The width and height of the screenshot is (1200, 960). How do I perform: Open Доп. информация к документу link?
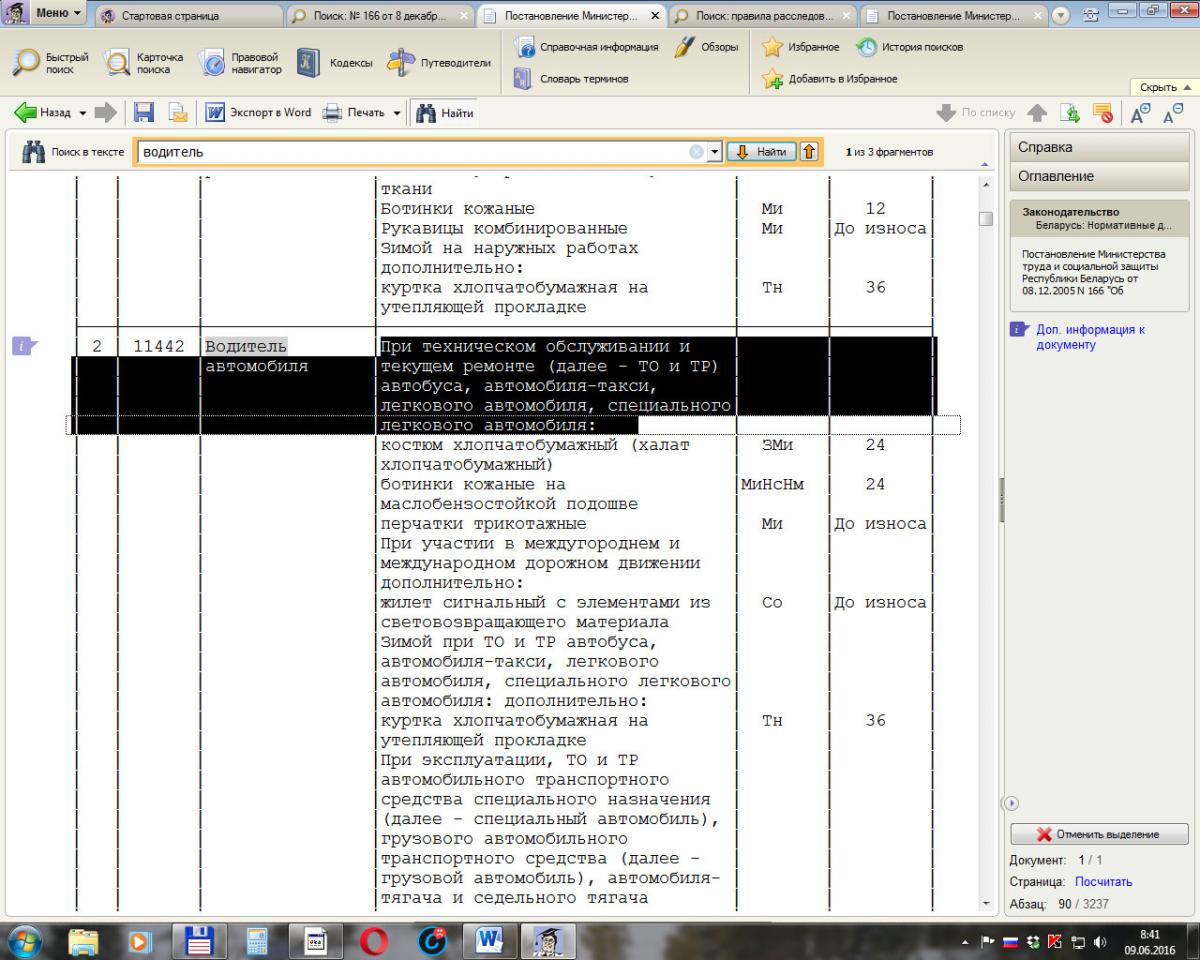[1090, 336]
